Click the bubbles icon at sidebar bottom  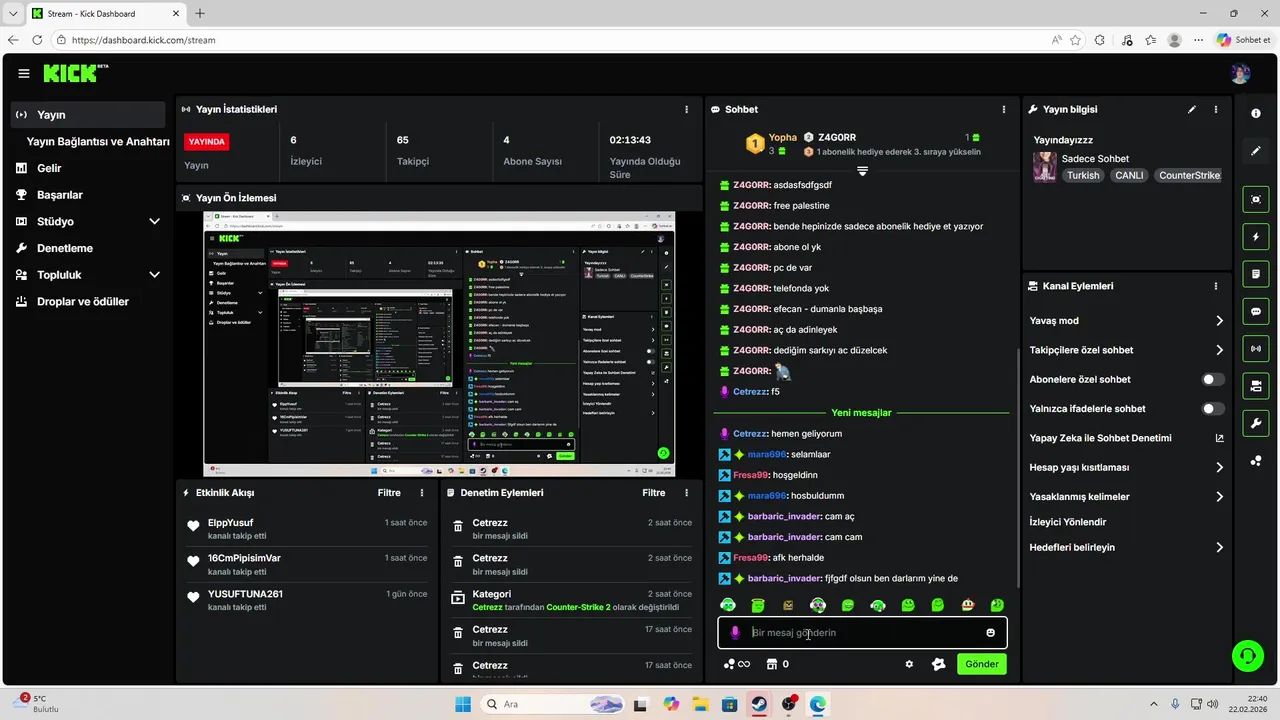click(x=1256, y=460)
